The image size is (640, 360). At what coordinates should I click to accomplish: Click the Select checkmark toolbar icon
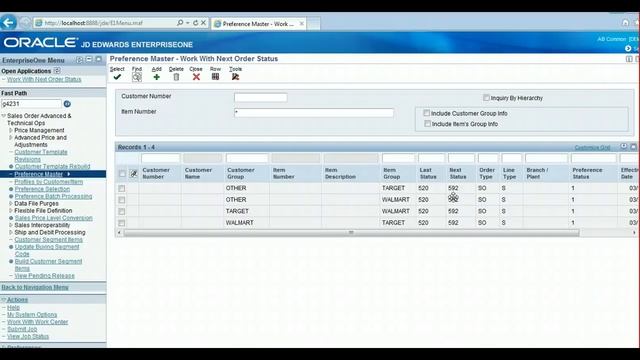(x=117, y=77)
